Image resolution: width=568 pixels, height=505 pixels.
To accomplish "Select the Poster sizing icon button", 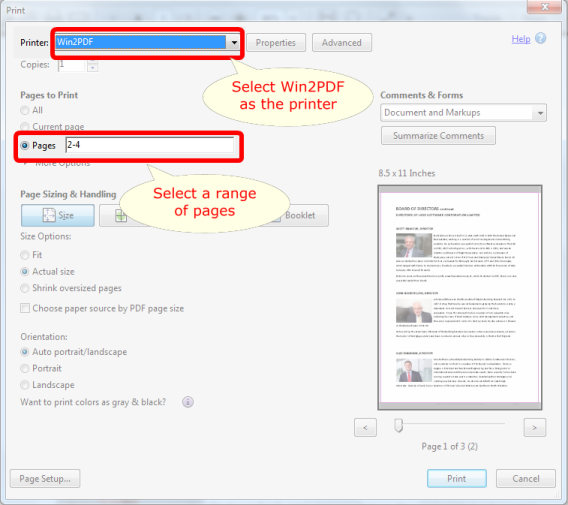I will point(121,216).
